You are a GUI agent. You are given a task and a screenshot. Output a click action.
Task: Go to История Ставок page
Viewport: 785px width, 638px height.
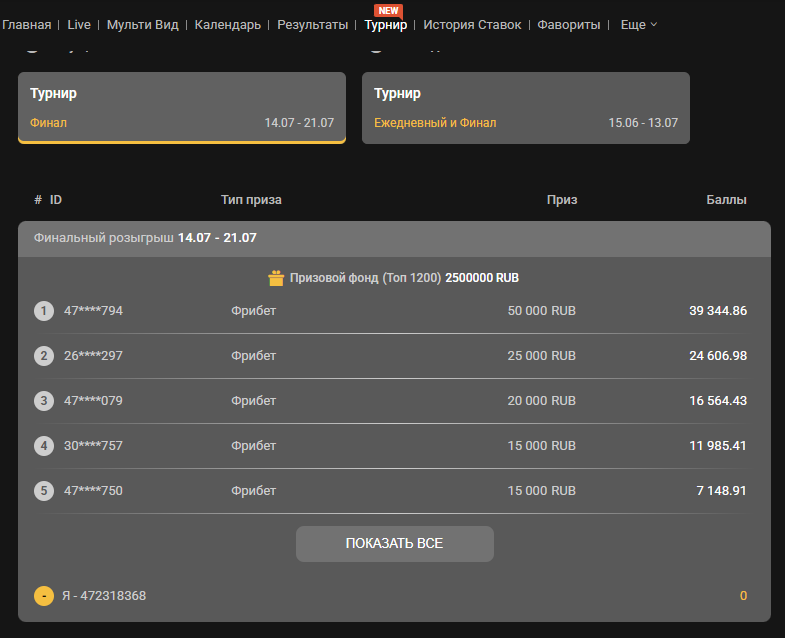472,24
